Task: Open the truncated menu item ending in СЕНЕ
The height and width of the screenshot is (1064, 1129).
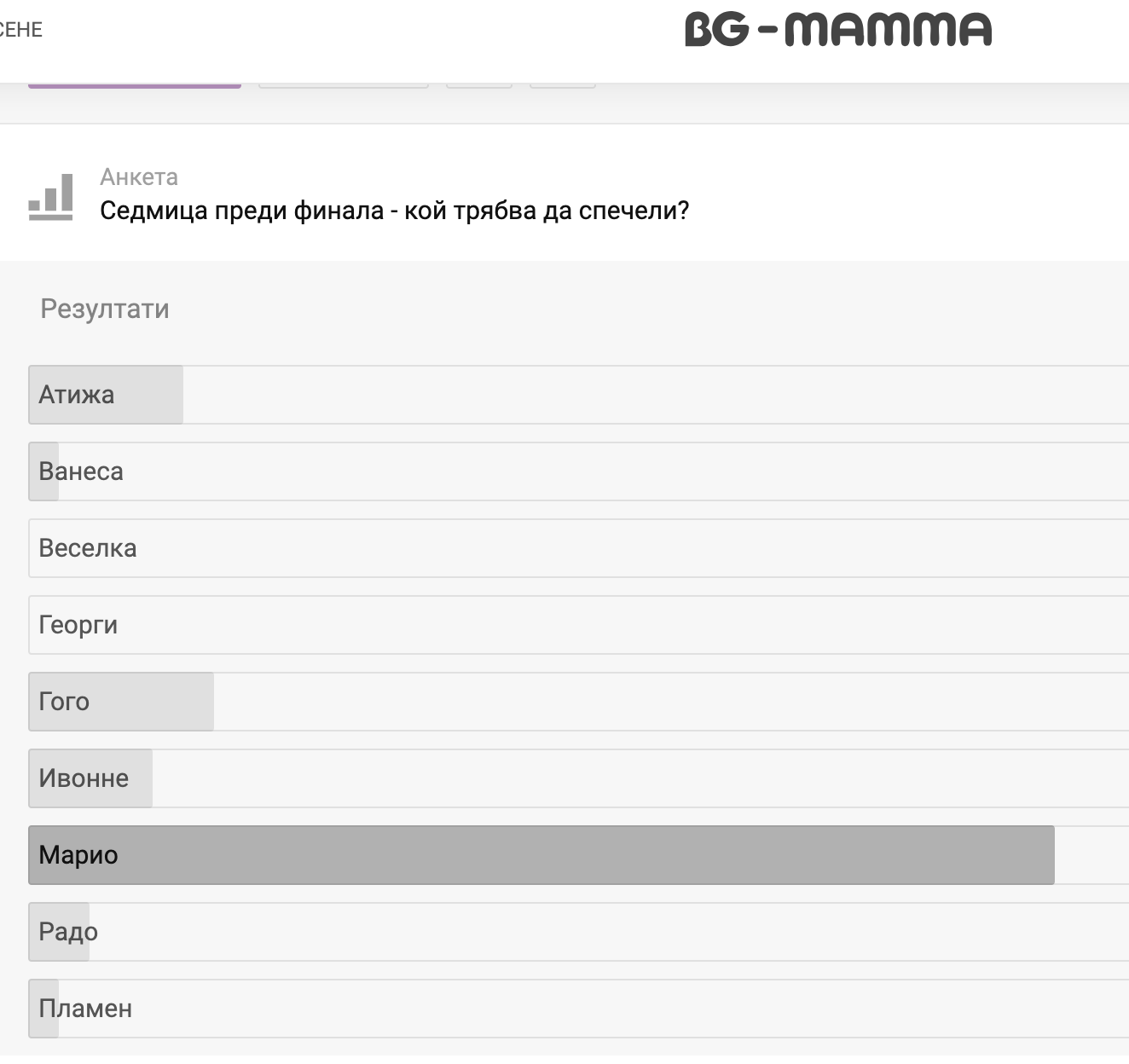Action: pyautogui.click(x=21, y=30)
